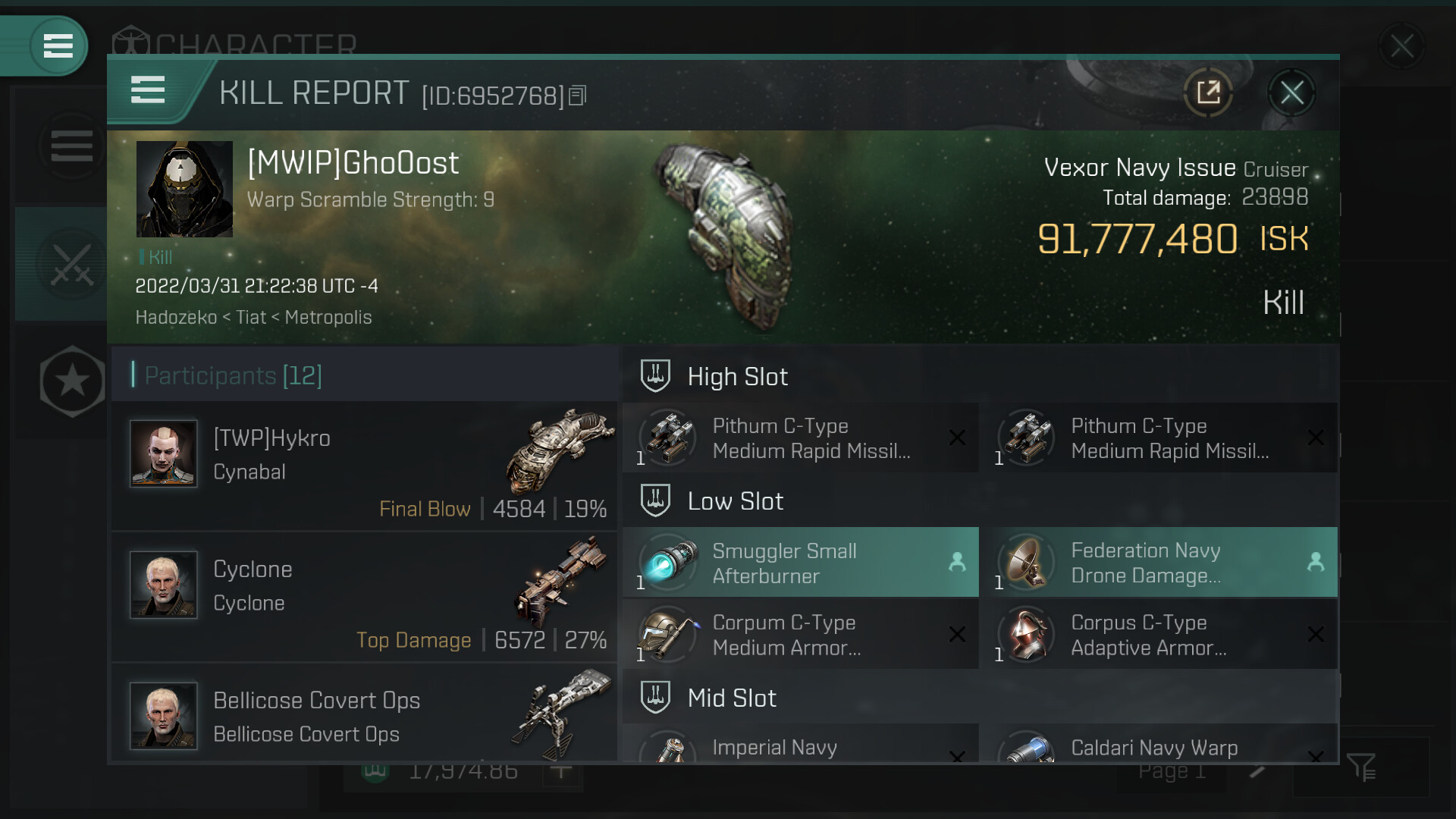Click the crossed swords combat icon
1456x819 pixels.
71,265
